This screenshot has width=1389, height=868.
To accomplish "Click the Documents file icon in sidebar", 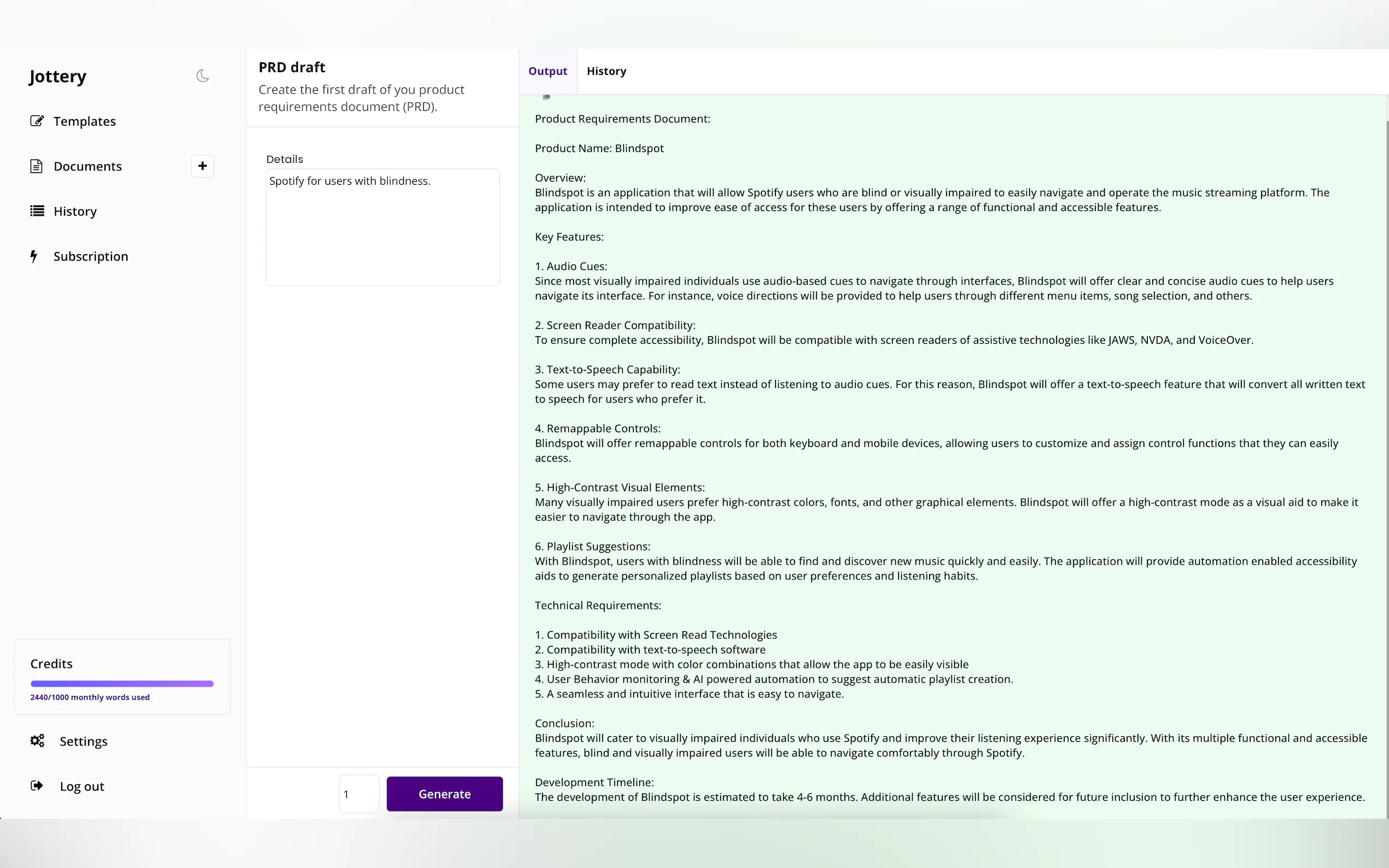I will 36,167.
